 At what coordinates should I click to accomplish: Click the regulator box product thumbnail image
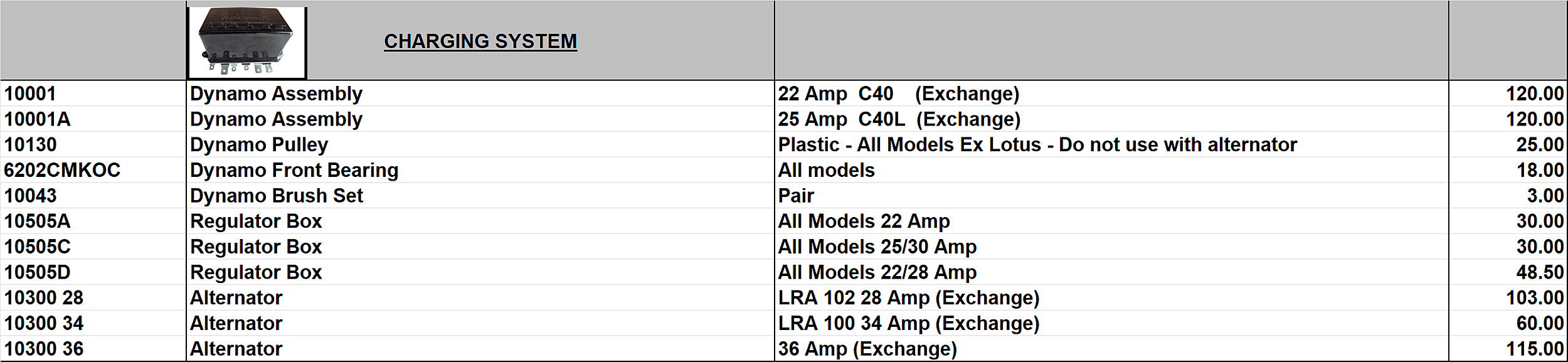coord(246,41)
